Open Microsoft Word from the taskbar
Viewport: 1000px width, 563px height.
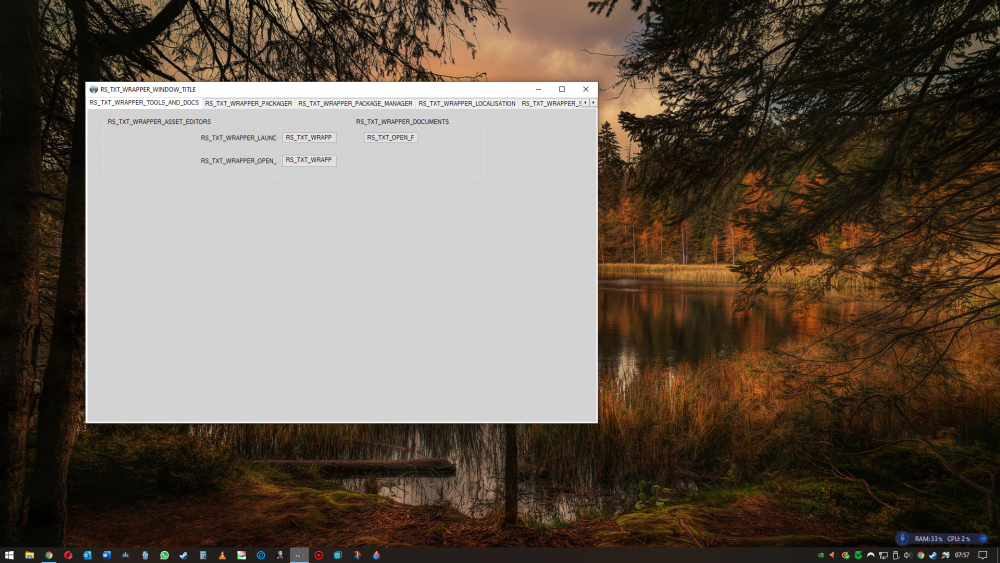(x=106, y=555)
